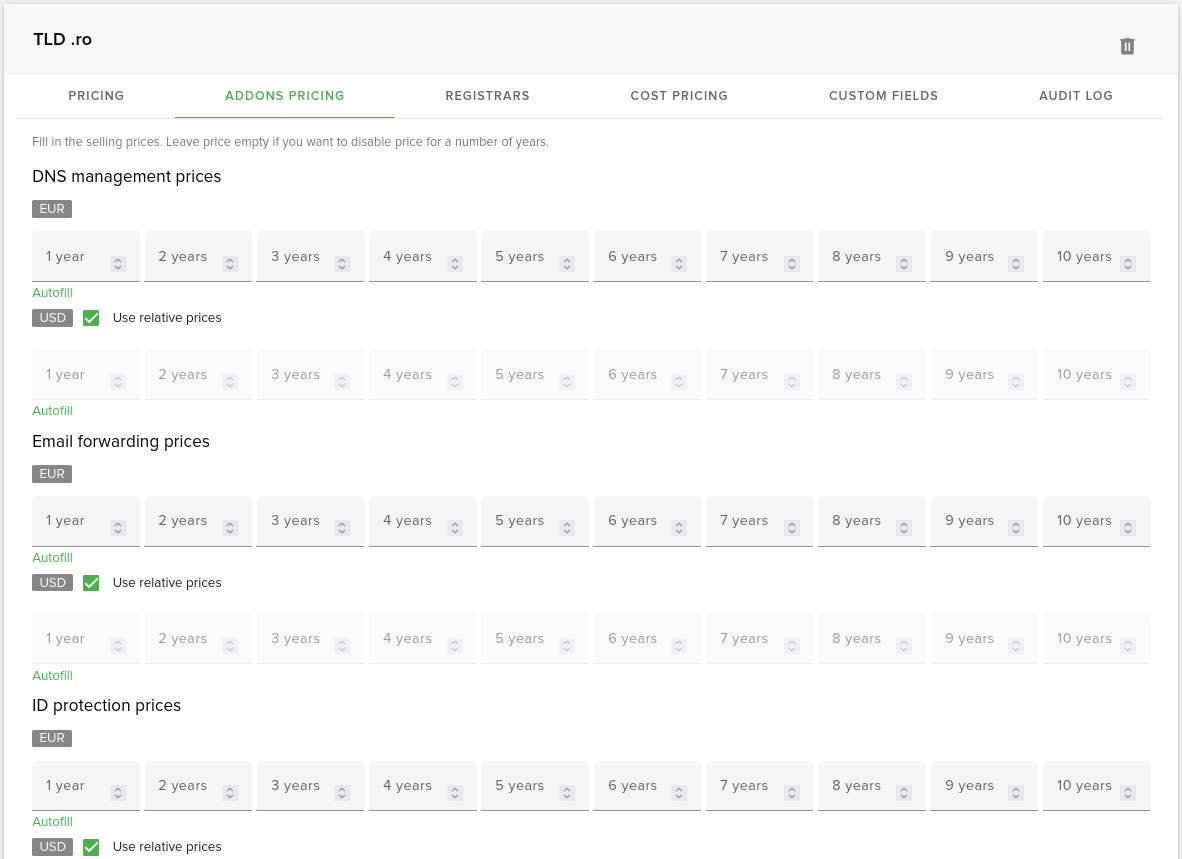Click Autofill under DNS management EUR prices
This screenshot has width=1182, height=859.
click(x=52, y=292)
